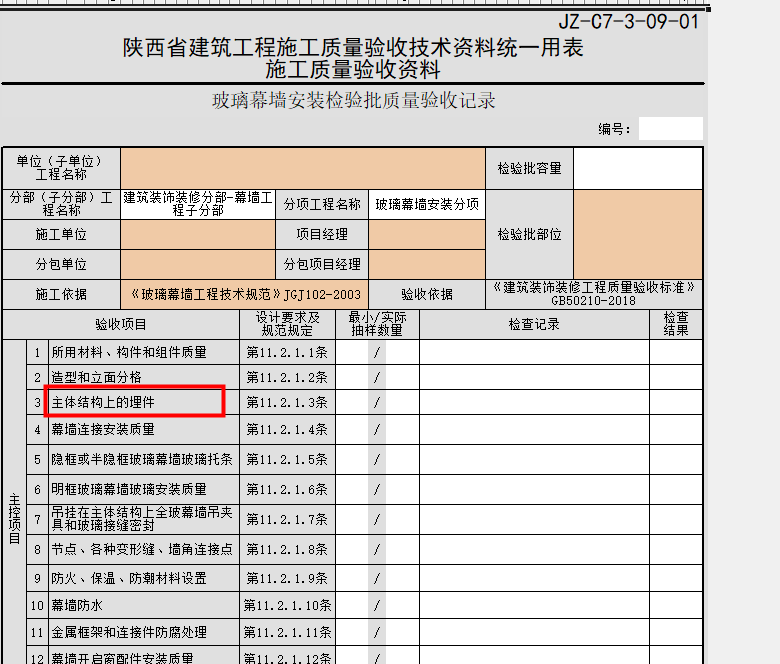The image size is (780, 664).
Task: Select the 玻璃幕墙安装分项 cell
Action: coord(426,204)
